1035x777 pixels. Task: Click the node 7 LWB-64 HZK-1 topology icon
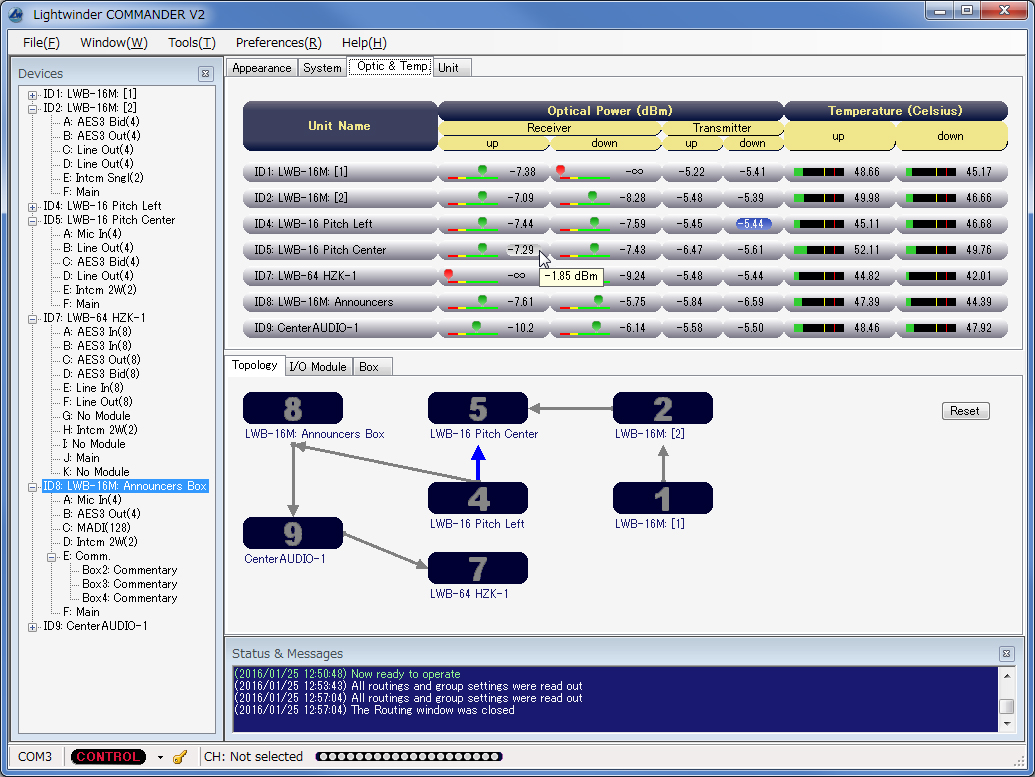tap(478, 568)
